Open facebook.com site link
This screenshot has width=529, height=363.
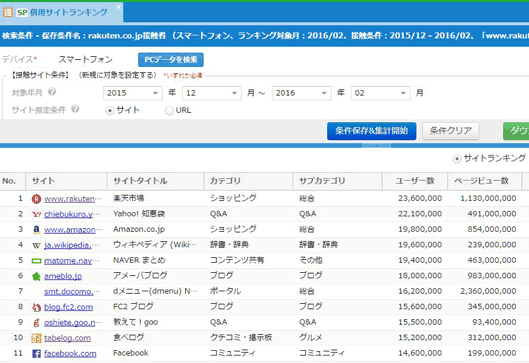click(70, 354)
